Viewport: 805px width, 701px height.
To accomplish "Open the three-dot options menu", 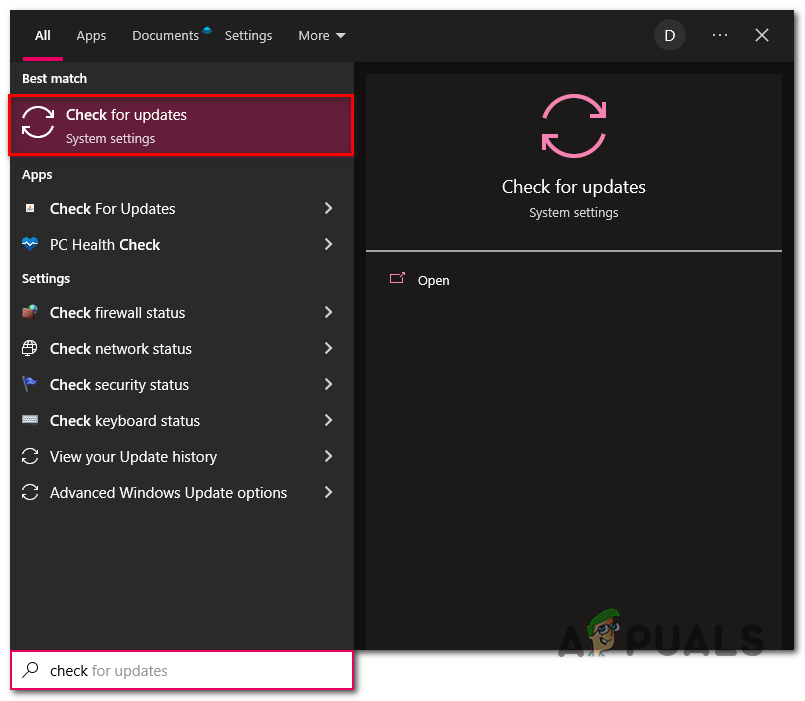I will point(720,35).
